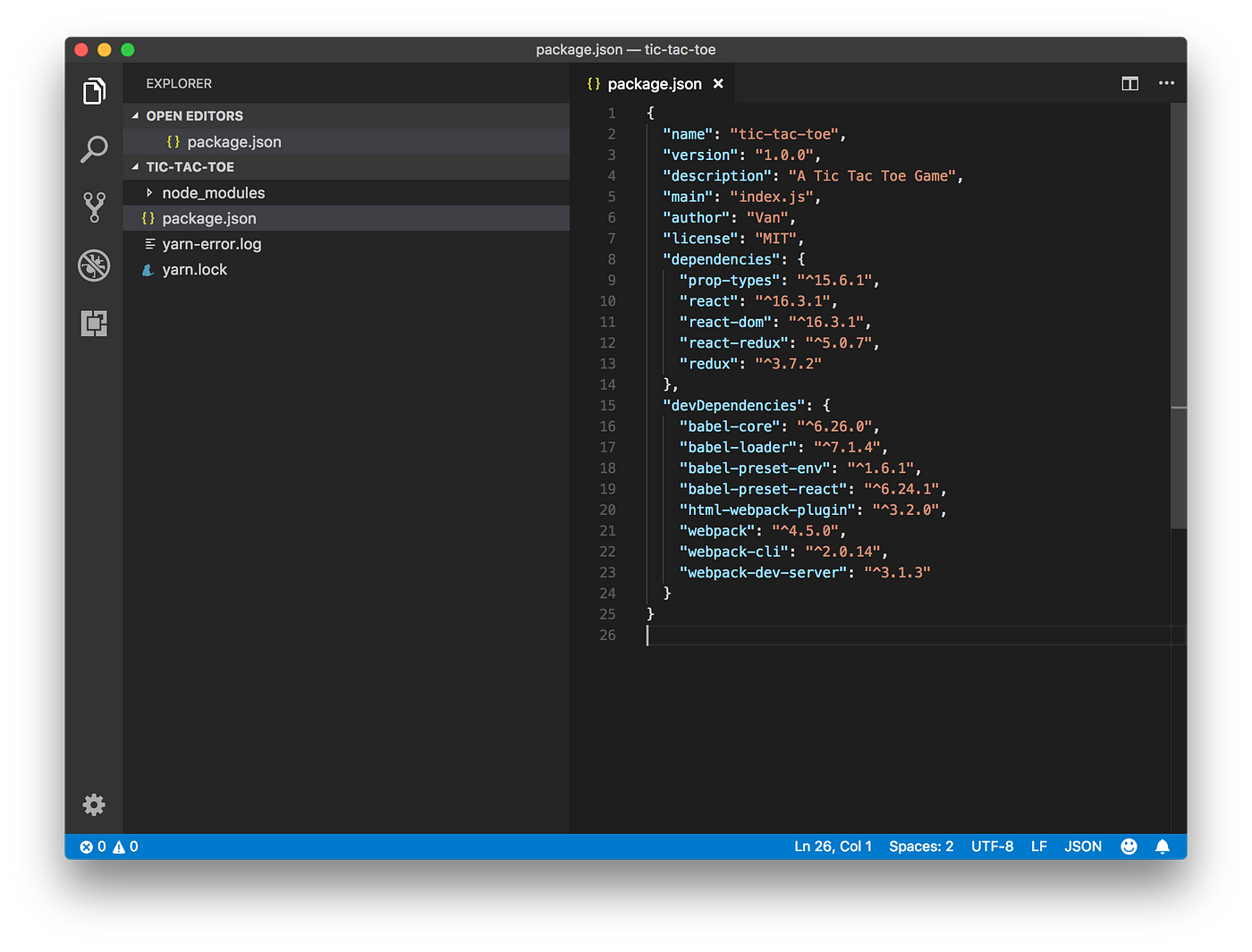Open the yarn.lock file

[346, 270]
